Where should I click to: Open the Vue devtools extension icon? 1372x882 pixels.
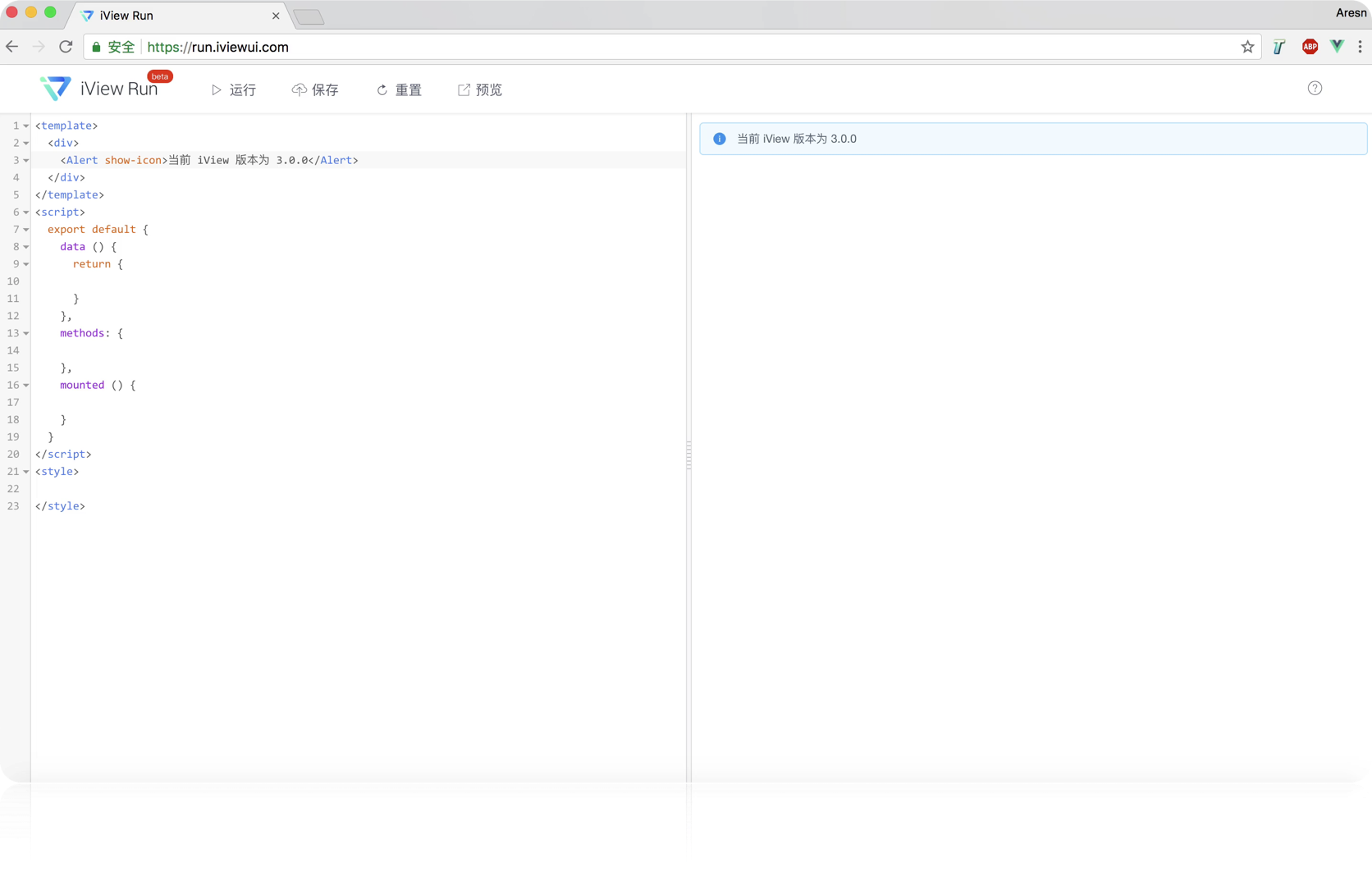click(x=1337, y=47)
